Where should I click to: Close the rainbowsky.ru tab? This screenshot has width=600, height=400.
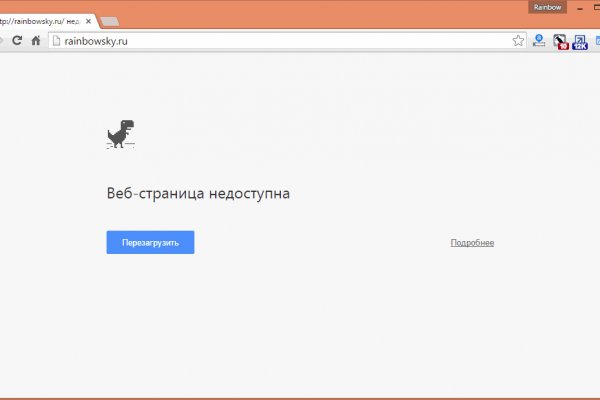[x=88, y=20]
